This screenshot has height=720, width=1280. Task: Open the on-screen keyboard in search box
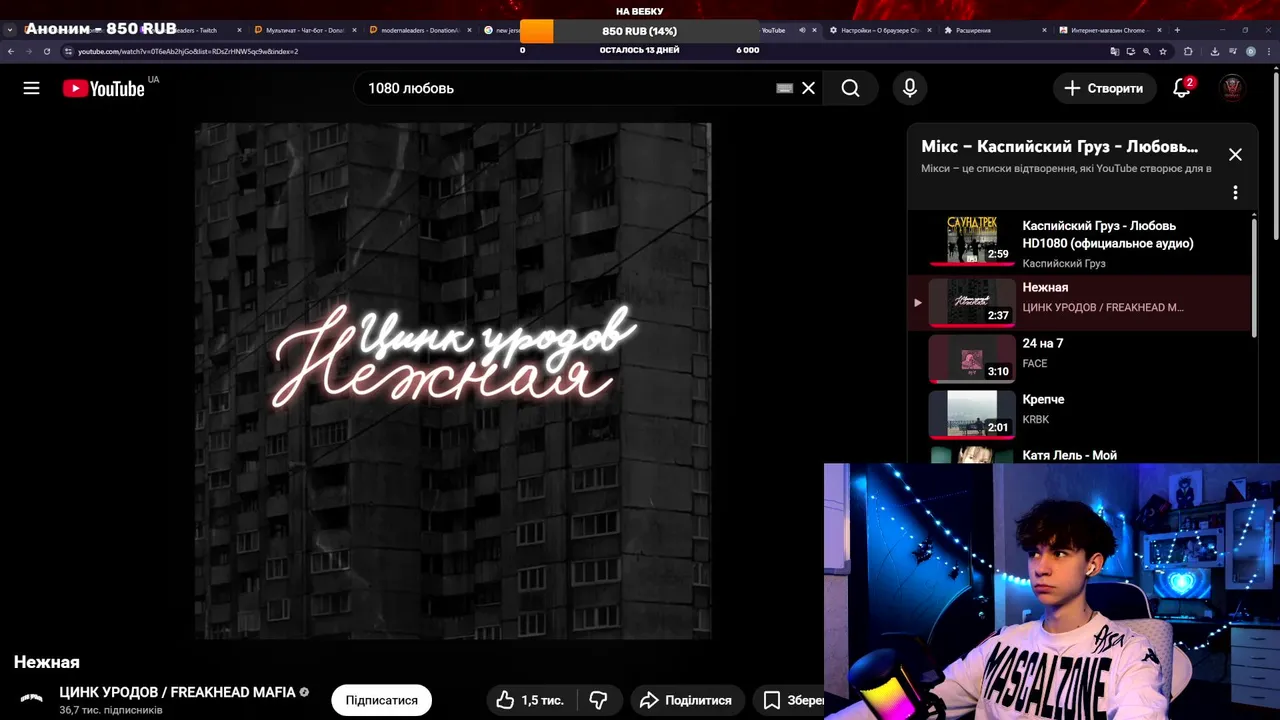(x=785, y=88)
